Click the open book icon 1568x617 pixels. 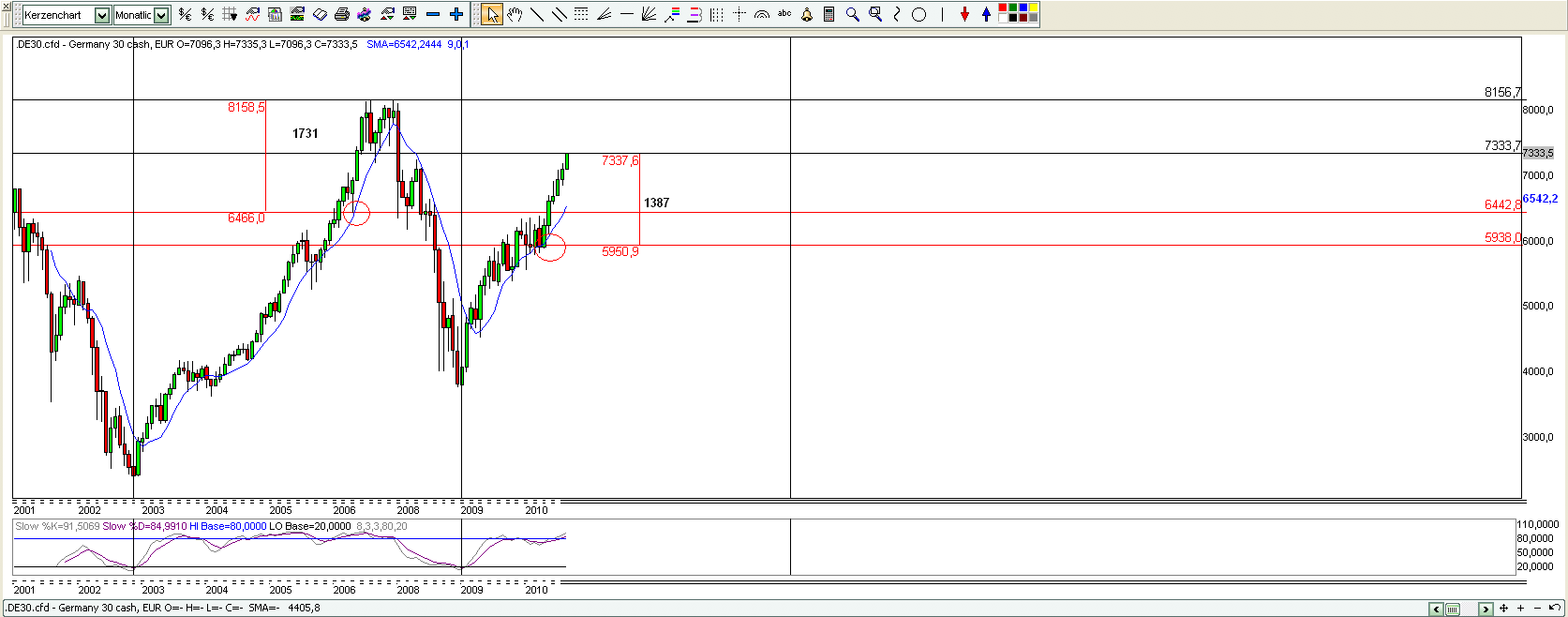(x=320, y=14)
